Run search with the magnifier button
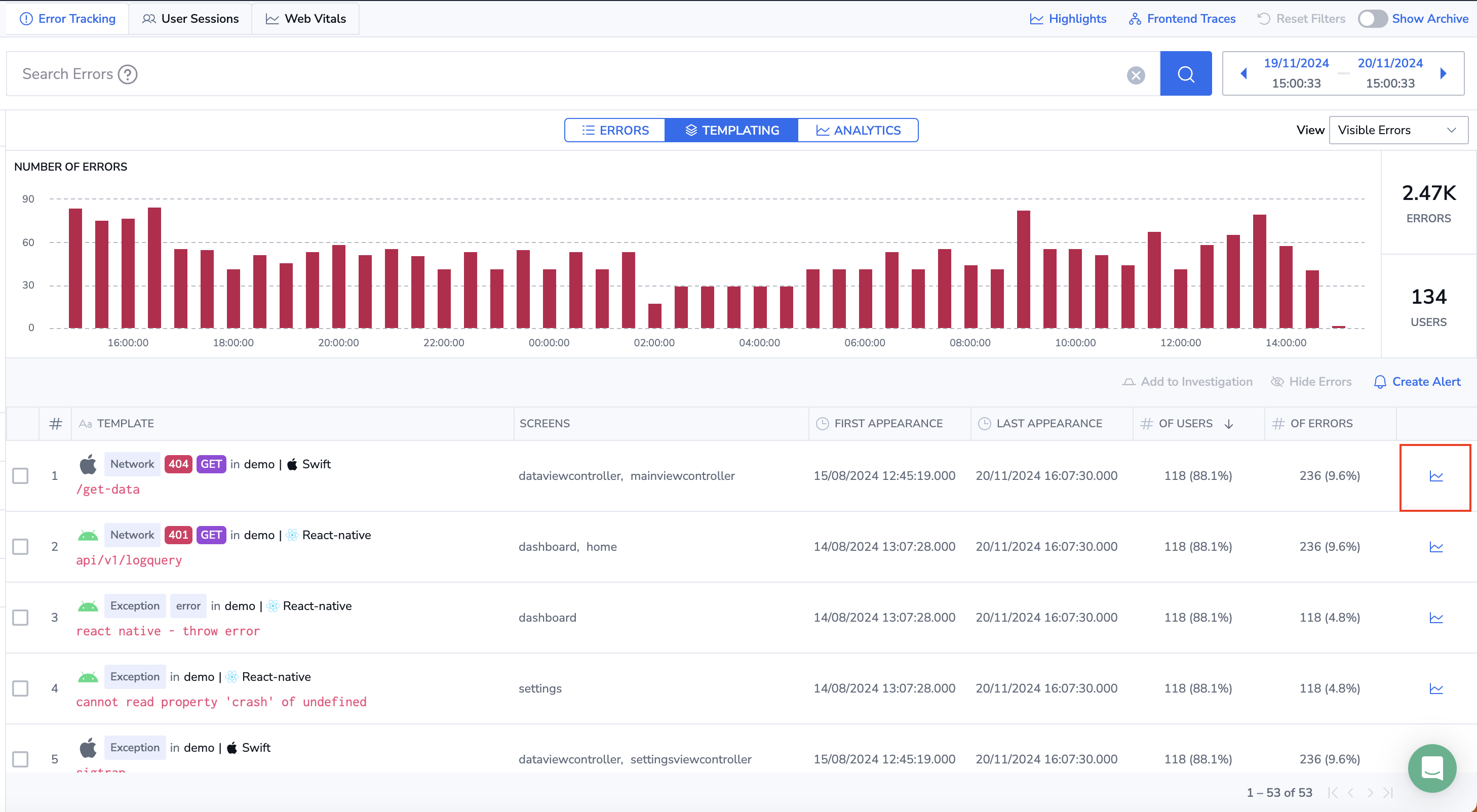Viewport: 1477px width, 812px height. tap(1185, 73)
